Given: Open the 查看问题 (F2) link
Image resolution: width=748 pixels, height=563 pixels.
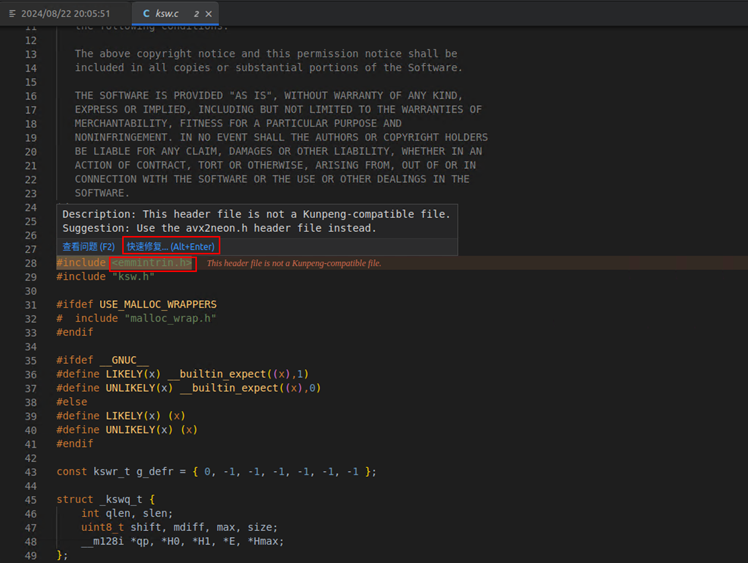Looking at the screenshot, I should pos(89,247).
